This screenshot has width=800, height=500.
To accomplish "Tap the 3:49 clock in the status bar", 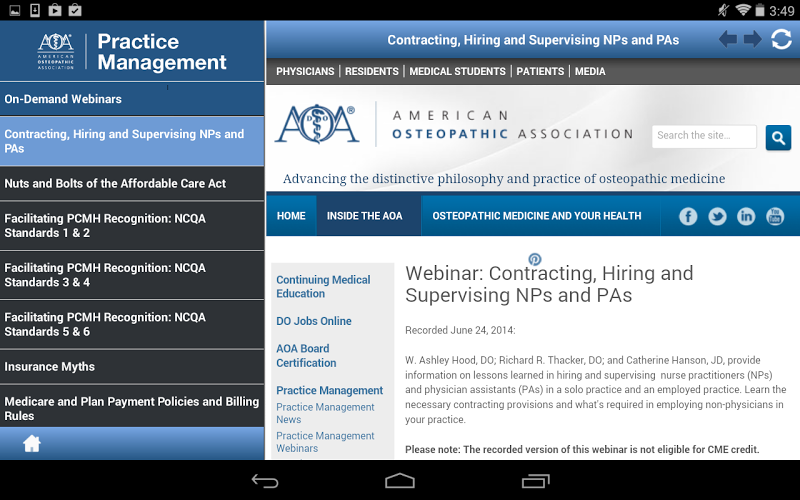I will tap(782, 11).
